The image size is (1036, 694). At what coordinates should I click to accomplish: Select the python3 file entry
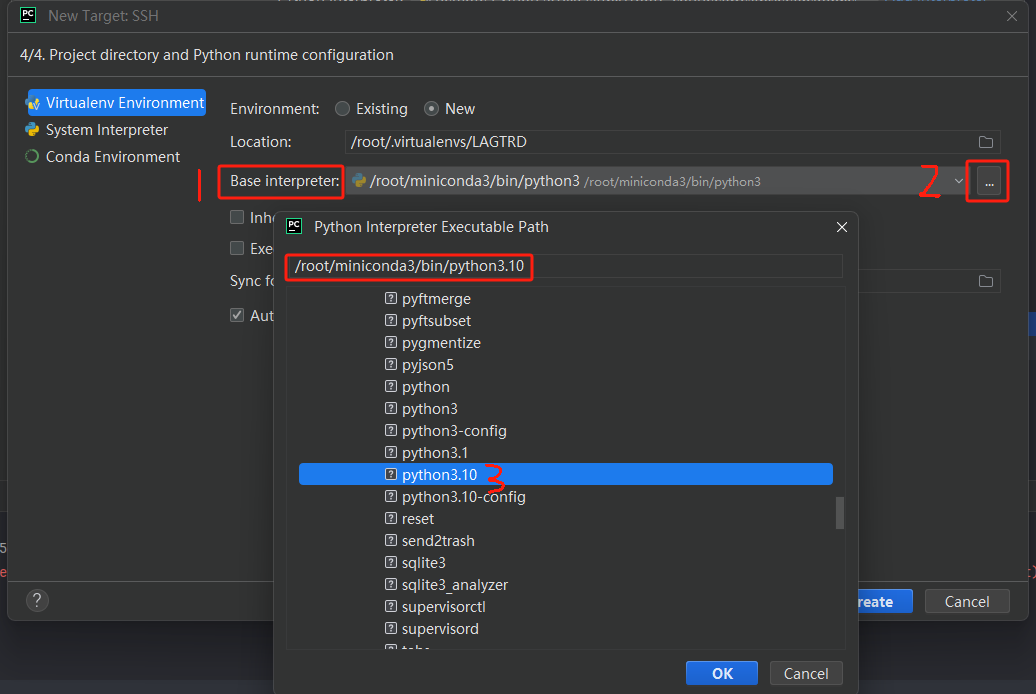pos(429,408)
